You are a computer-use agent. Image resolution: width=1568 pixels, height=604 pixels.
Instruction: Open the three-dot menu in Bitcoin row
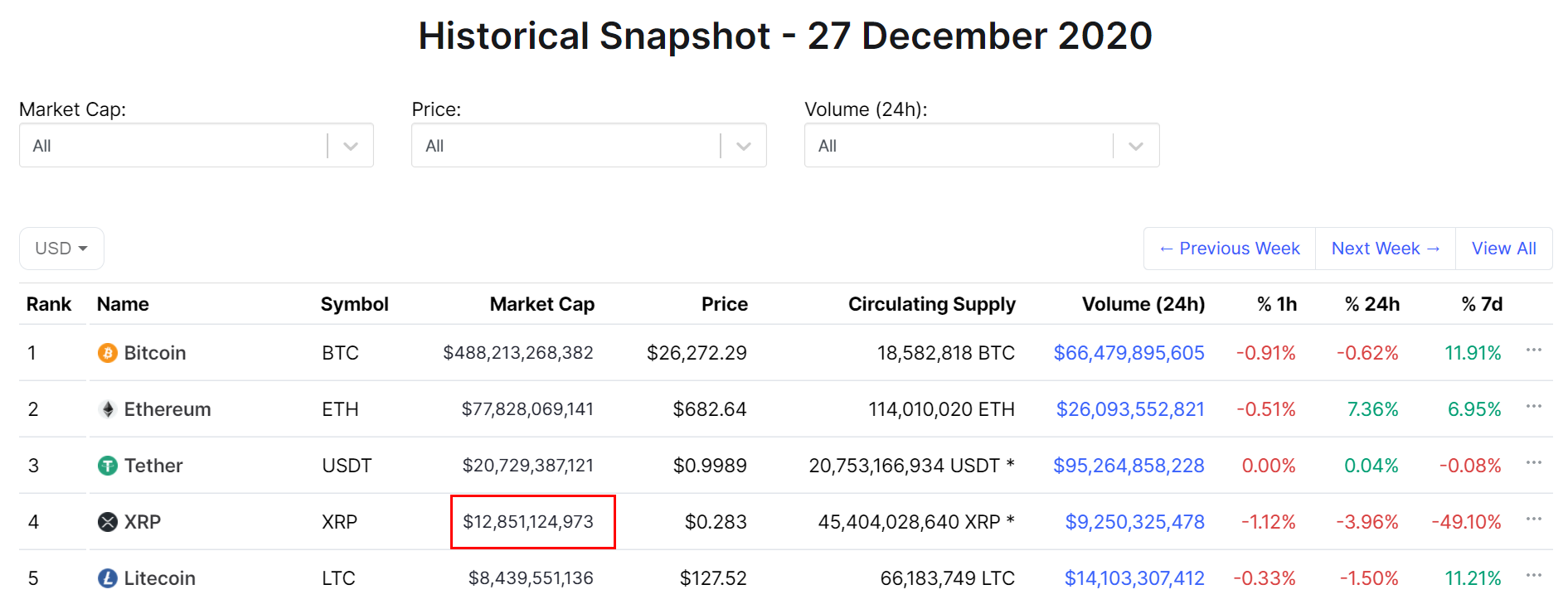pyautogui.click(x=1533, y=350)
